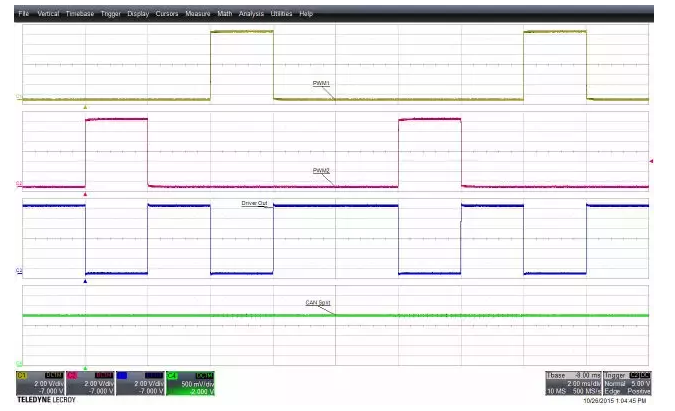Click the green trigger-time marker under CAN Split grid

point(85,368)
